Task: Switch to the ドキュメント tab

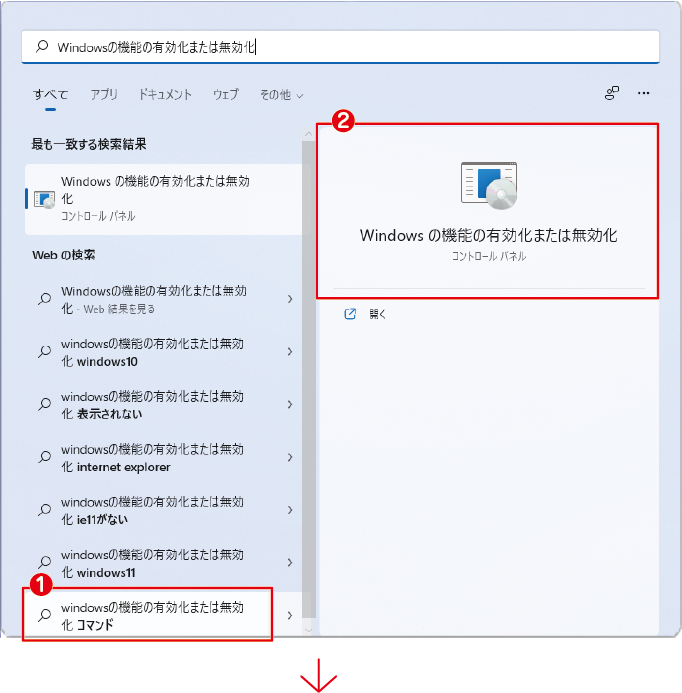Action: [165, 94]
